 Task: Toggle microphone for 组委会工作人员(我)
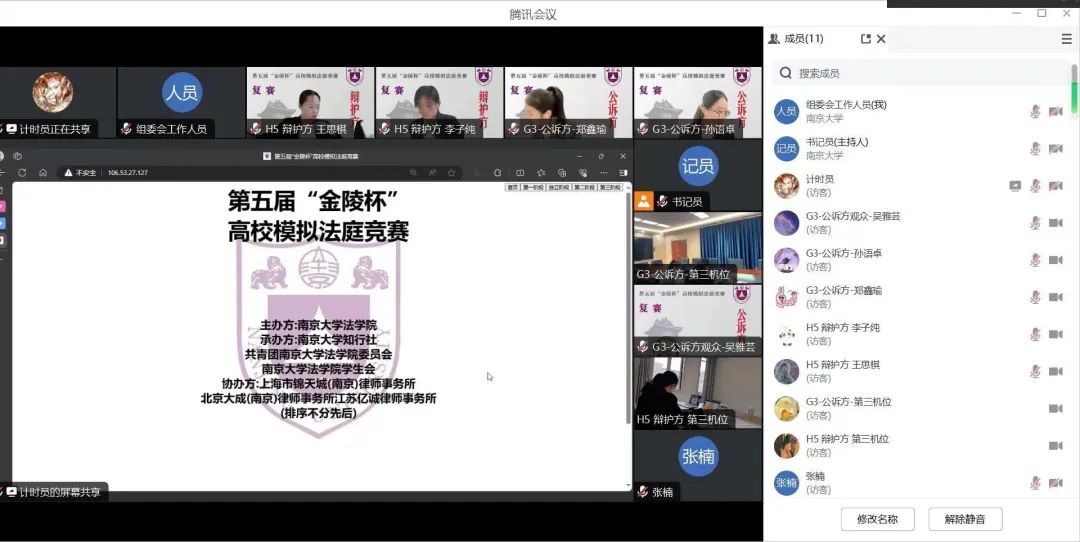tap(1035, 111)
